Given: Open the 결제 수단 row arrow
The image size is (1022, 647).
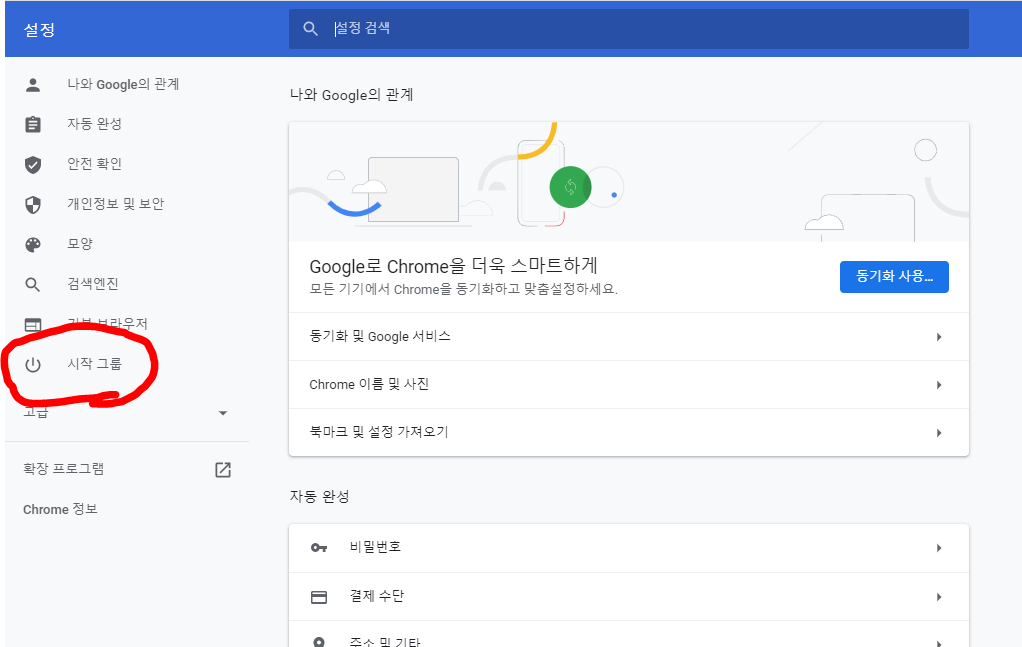Looking at the screenshot, I should [939, 597].
